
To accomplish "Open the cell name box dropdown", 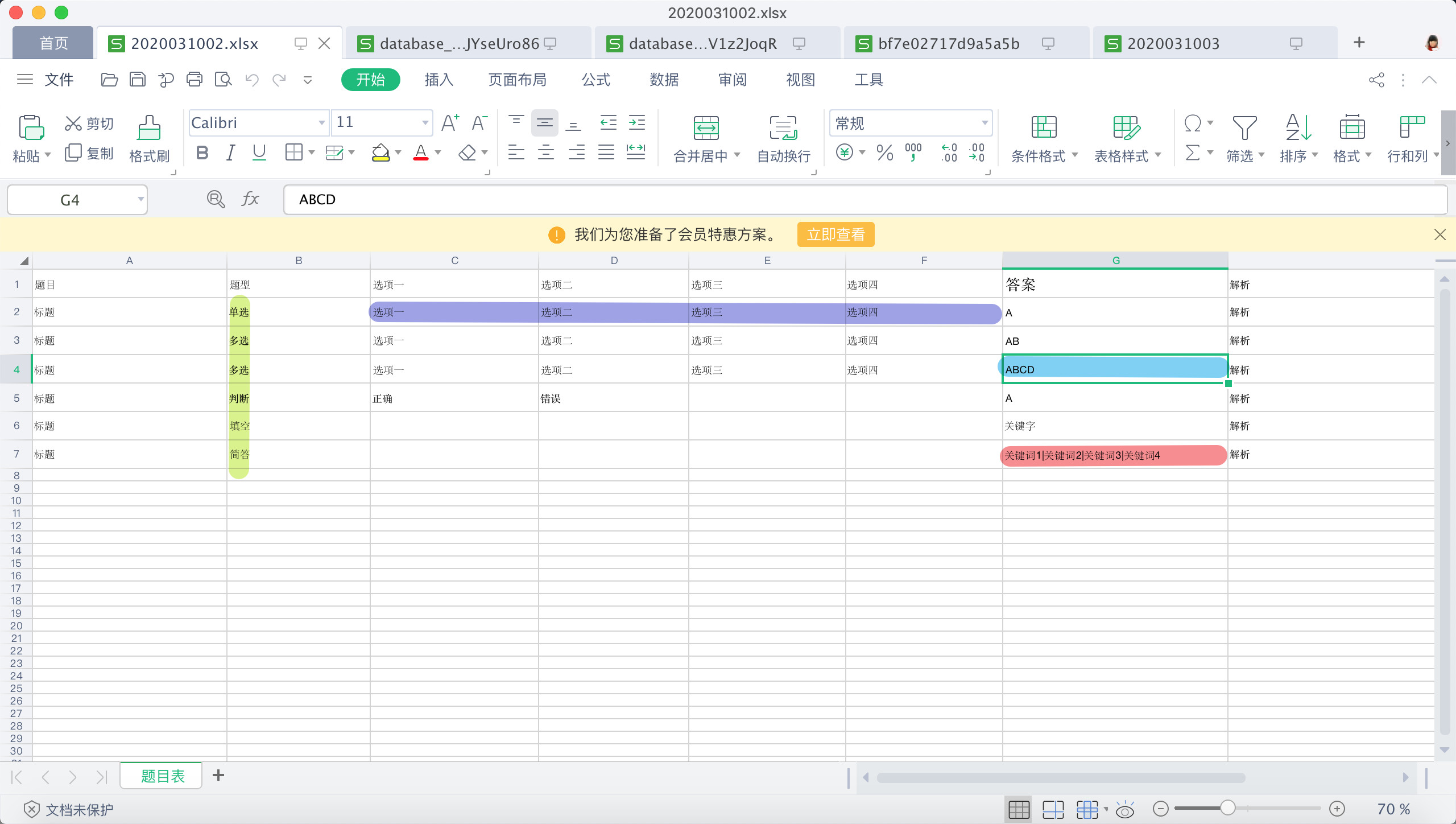I will (x=140, y=200).
